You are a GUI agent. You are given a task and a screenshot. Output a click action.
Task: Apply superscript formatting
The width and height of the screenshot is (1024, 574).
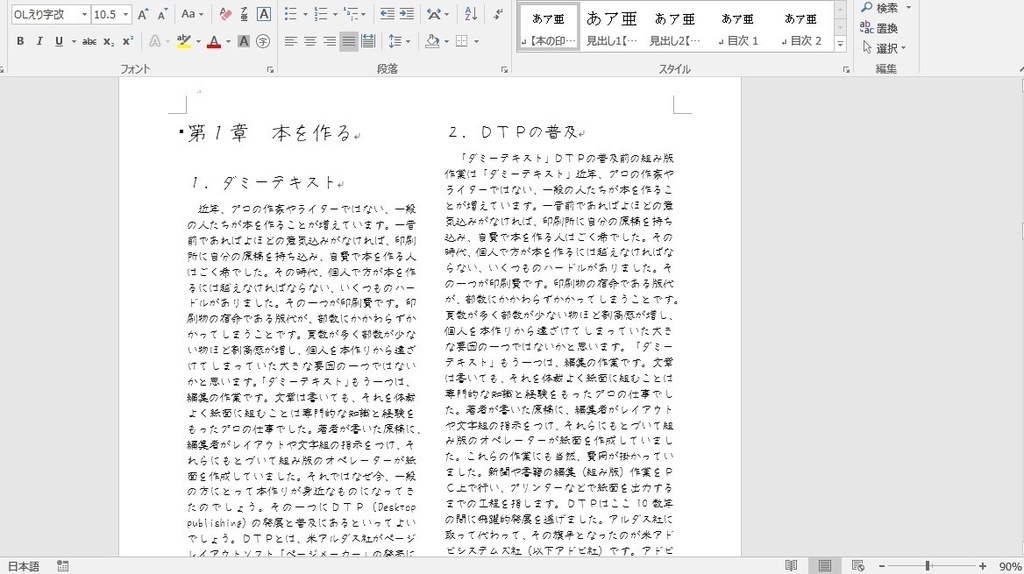click(128, 41)
